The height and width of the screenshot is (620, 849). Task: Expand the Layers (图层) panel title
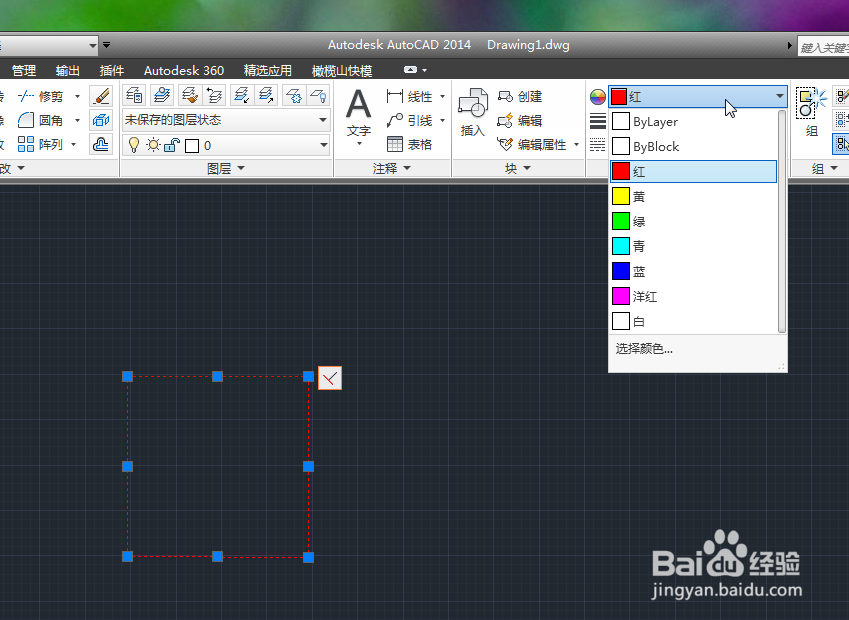[226, 168]
